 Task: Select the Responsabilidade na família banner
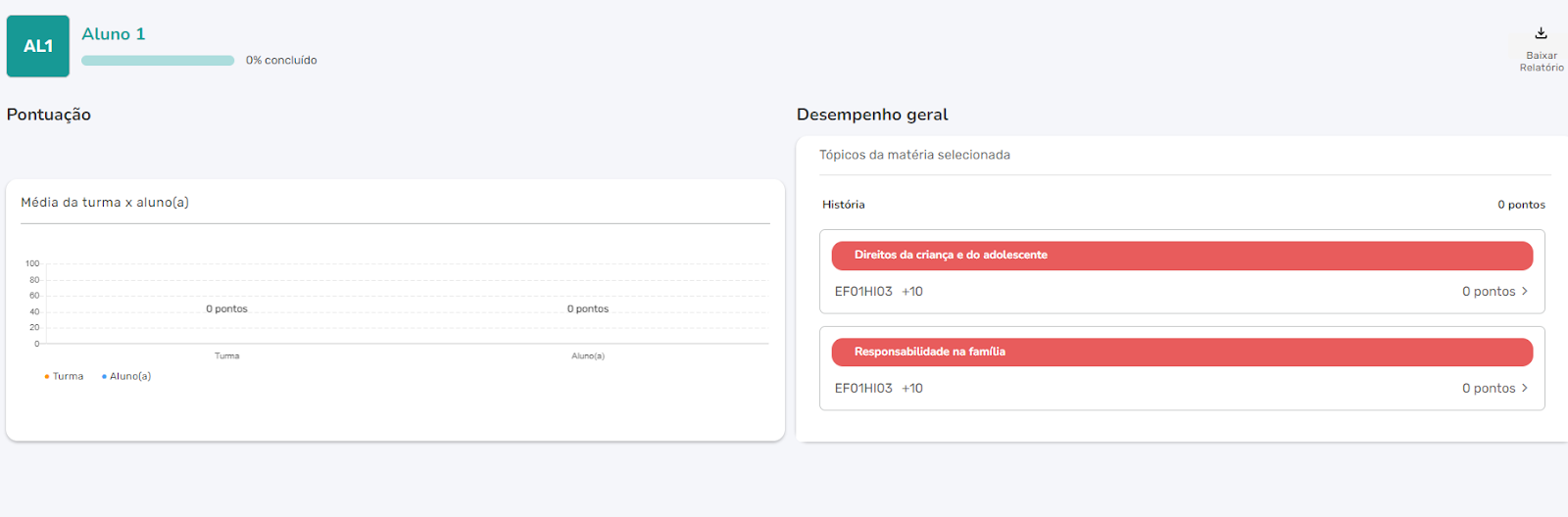click(1181, 352)
